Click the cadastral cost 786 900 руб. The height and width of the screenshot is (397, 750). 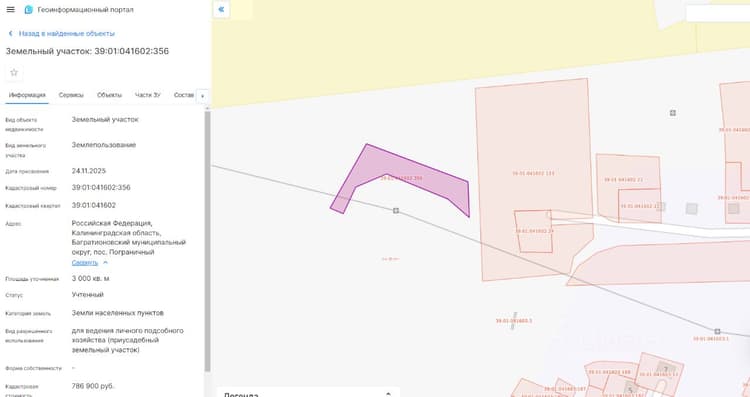click(x=93, y=386)
